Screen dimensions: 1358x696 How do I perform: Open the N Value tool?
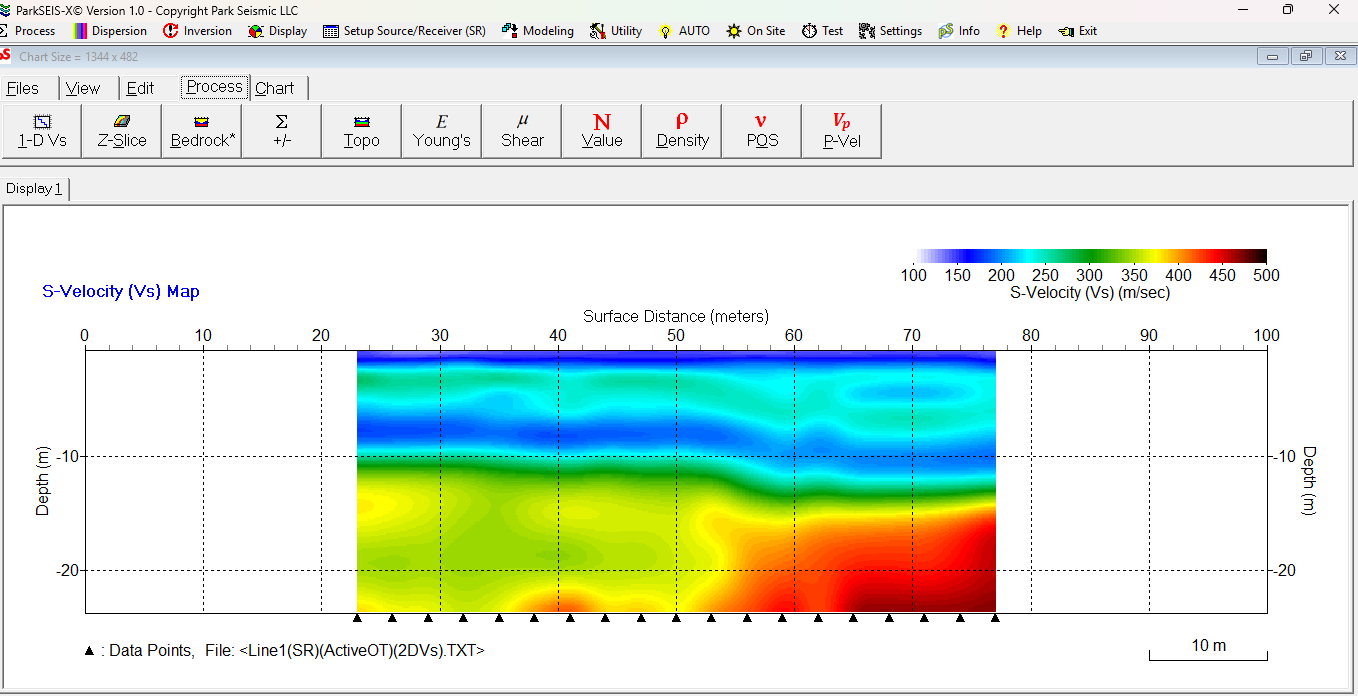602,131
